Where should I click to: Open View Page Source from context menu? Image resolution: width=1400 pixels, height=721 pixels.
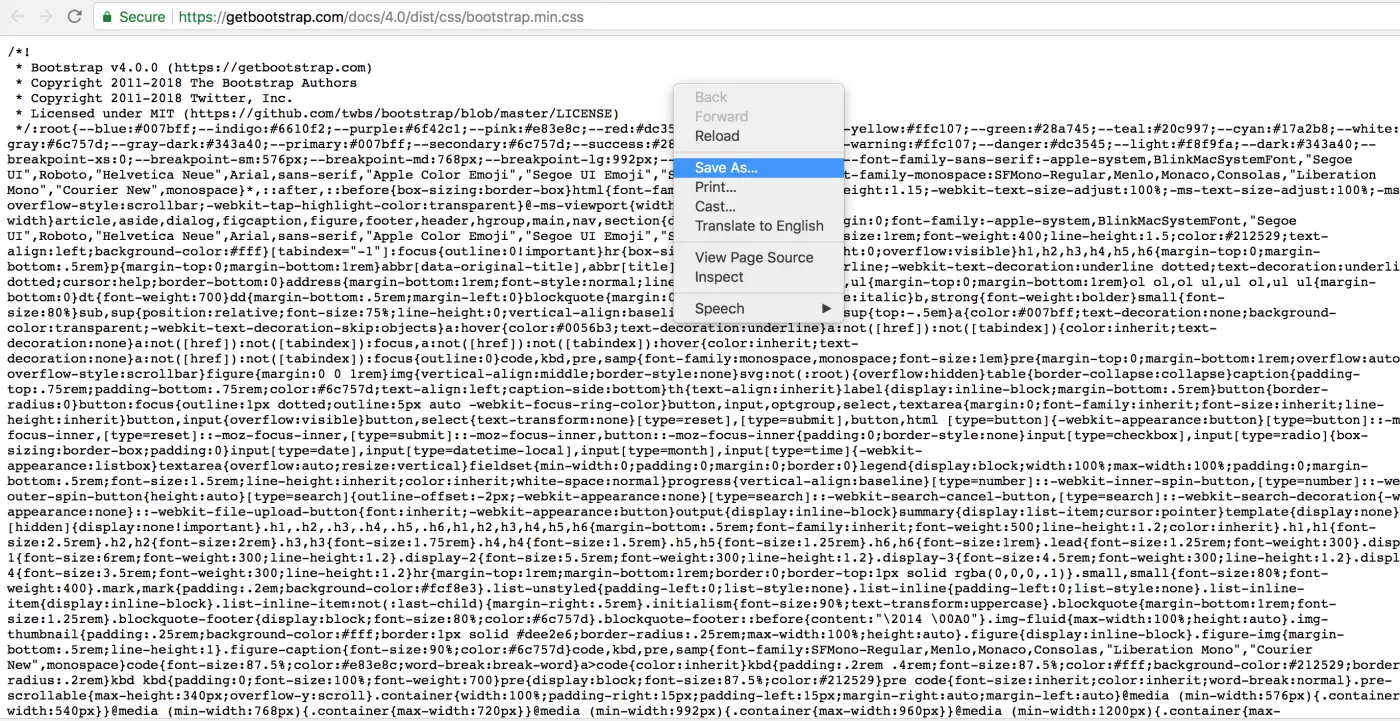[759, 258]
